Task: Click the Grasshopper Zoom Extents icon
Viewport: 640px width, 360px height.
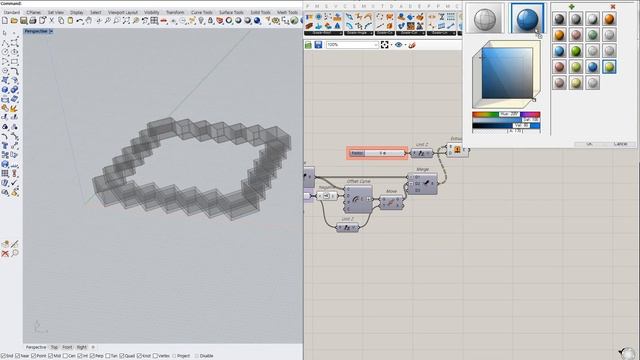Action: coord(384,45)
